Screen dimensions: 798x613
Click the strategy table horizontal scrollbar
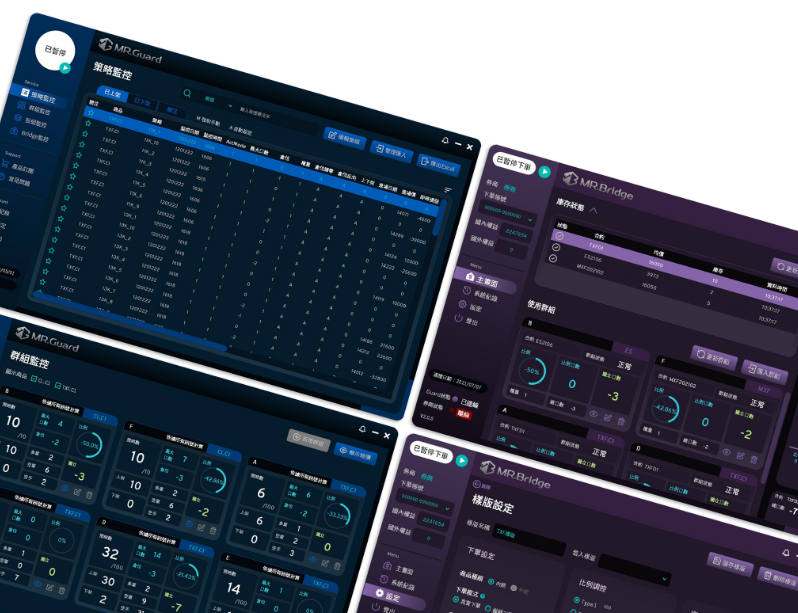[130, 321]
